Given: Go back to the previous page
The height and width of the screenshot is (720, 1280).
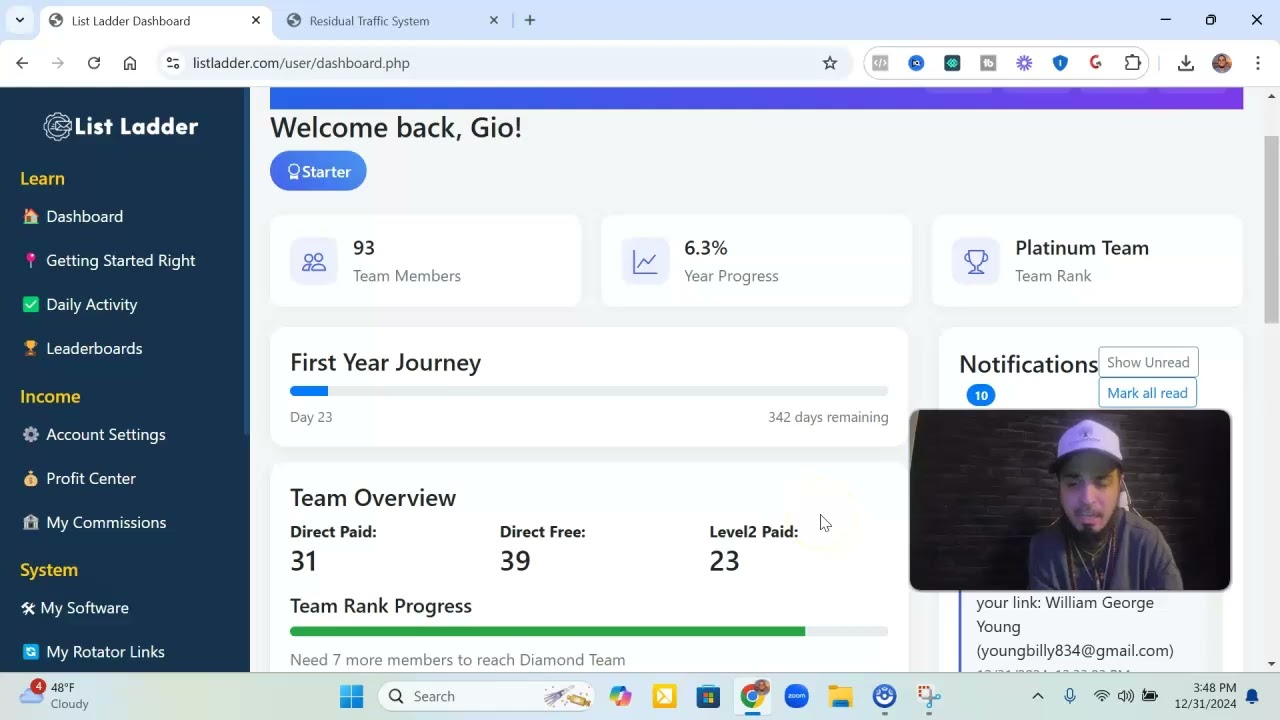Looking at the screenshot, I should tap(22, 63).
